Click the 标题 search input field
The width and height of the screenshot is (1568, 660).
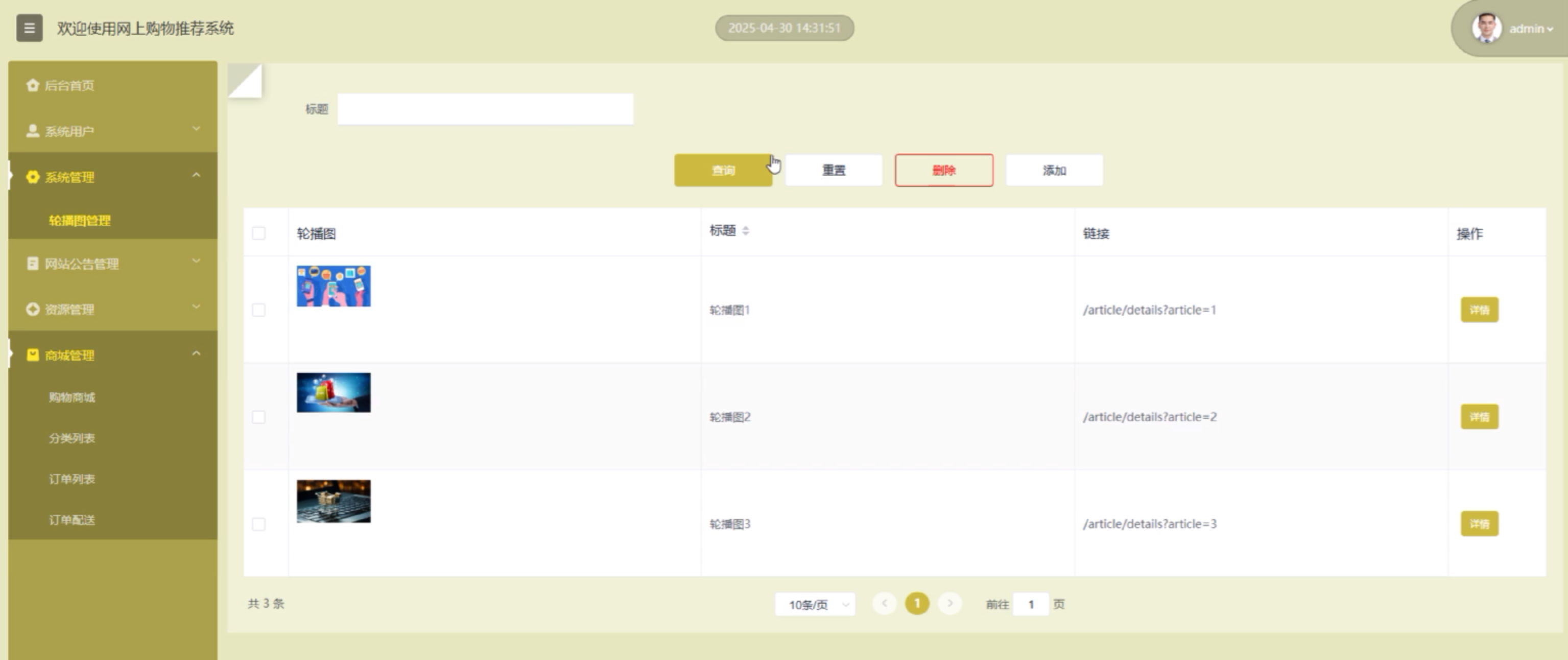coord(485,110)
